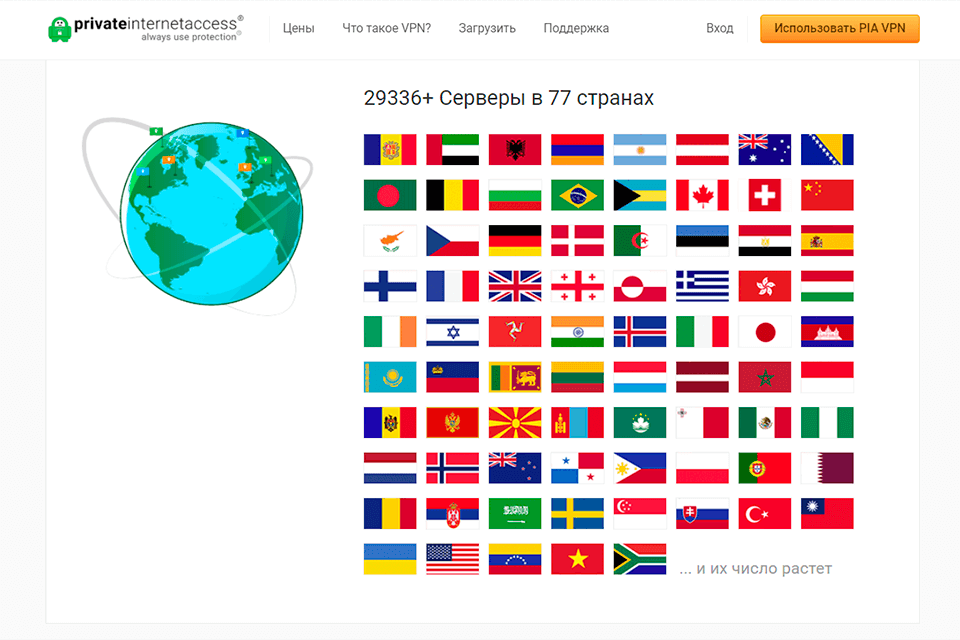The width and height of the screenshot is (960, 640).
Task: Pick the Germany flag
Action: [515, 241]
